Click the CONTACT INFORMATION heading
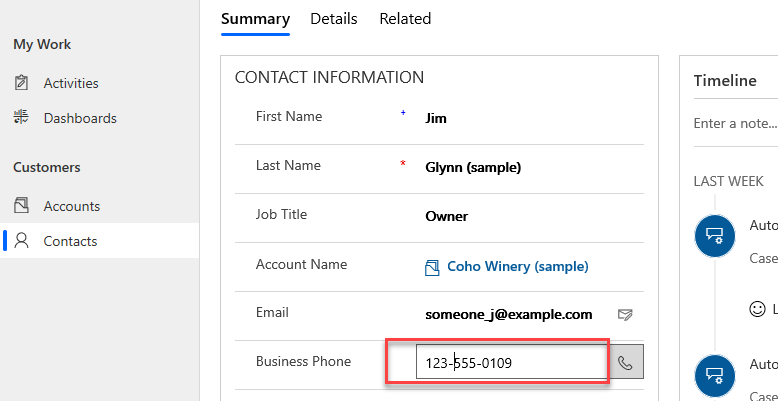 [x=329, y=78]
